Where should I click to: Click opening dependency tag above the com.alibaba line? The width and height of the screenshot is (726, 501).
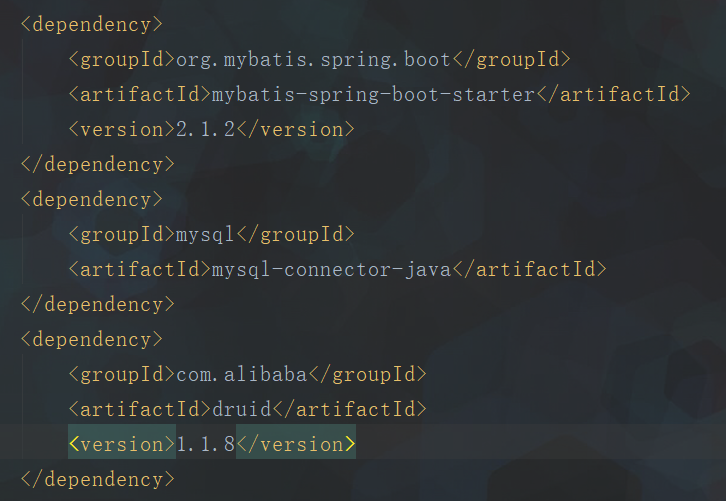click(92, 340)
